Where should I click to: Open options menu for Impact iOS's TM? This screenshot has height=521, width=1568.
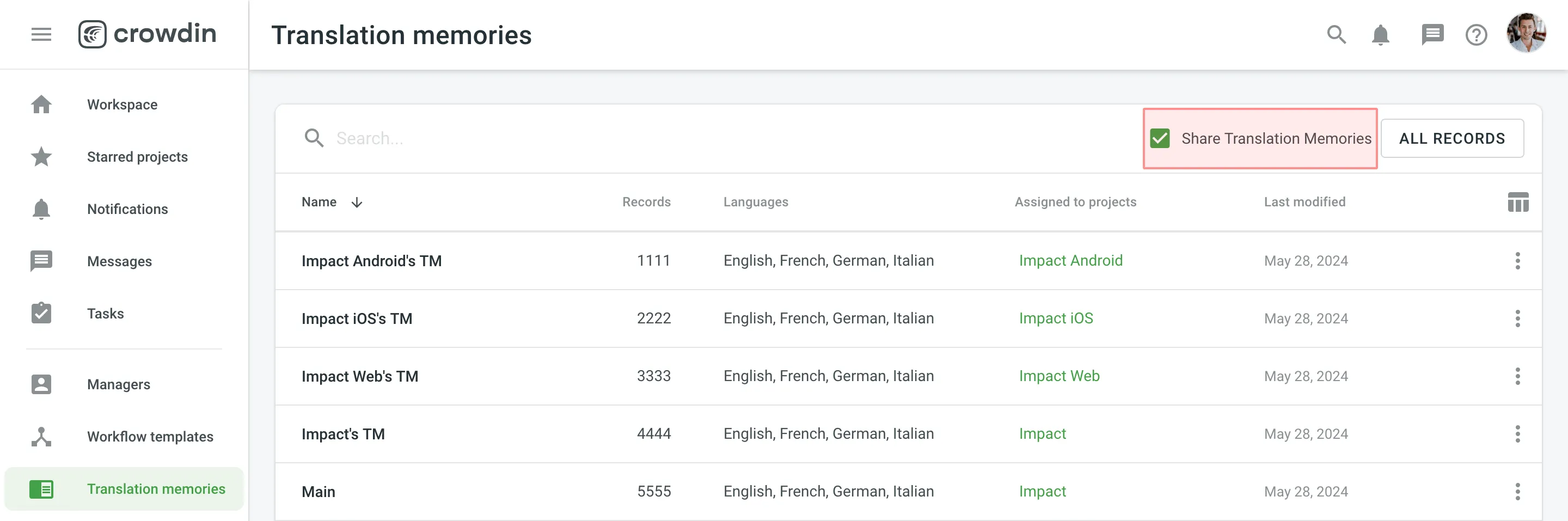tap(1517, 318)
